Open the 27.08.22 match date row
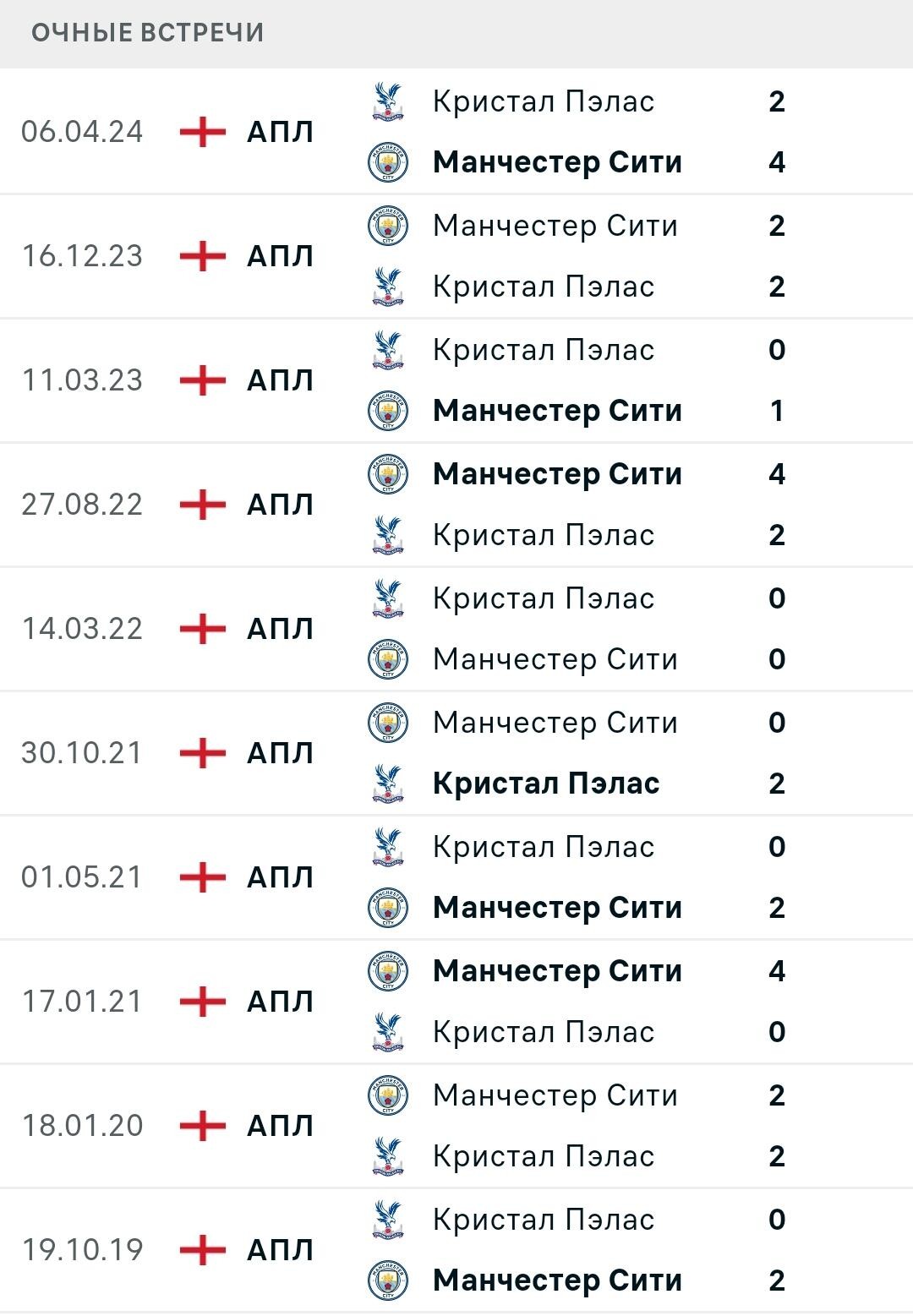This screenshot has width=913, height=1316. (x=456, y=505)
